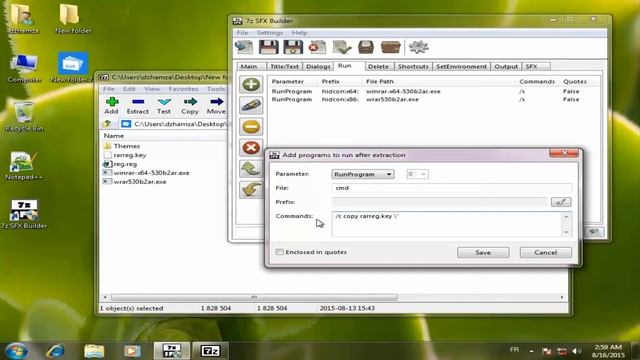Image resolution: width=640 pixels, height=360 pixels.
Task: Click the Move button in 7-Zip file manager
Action: coord(216,106)
